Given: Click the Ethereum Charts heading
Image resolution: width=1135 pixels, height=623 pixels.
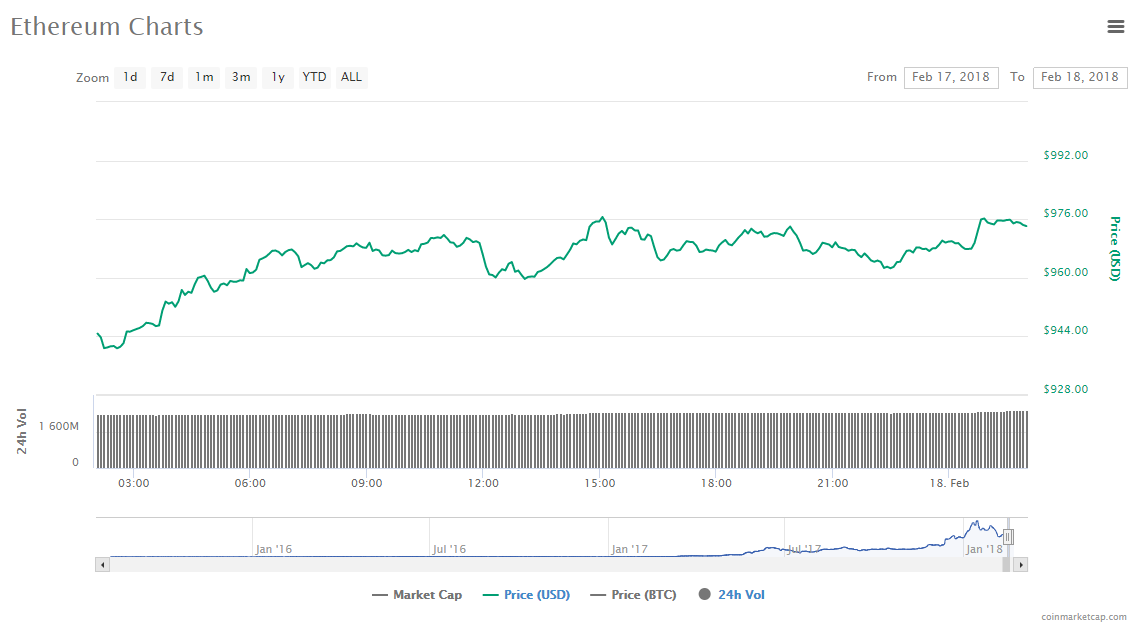Looking at the screenshot, I should click(106, 27).
